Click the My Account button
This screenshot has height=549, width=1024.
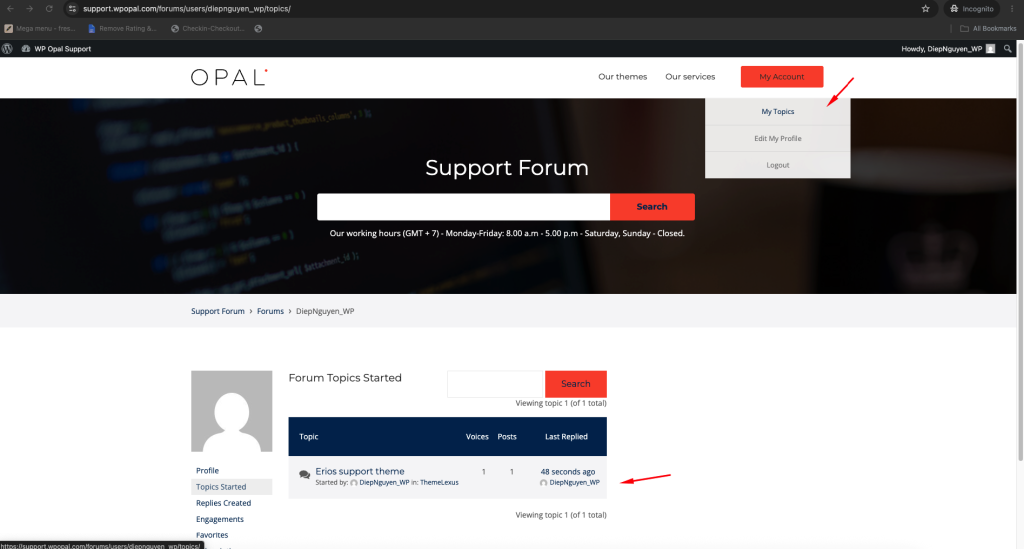(782, 77)
